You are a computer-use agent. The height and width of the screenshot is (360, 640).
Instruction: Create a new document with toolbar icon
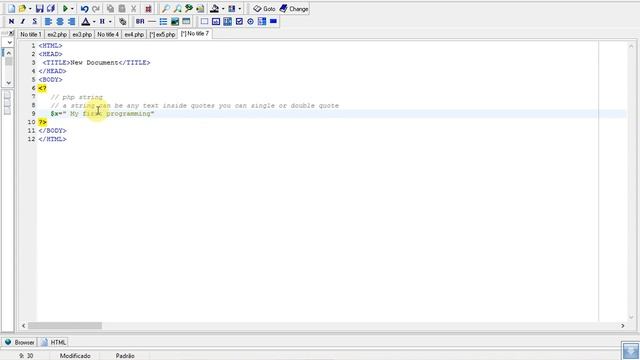11,9
